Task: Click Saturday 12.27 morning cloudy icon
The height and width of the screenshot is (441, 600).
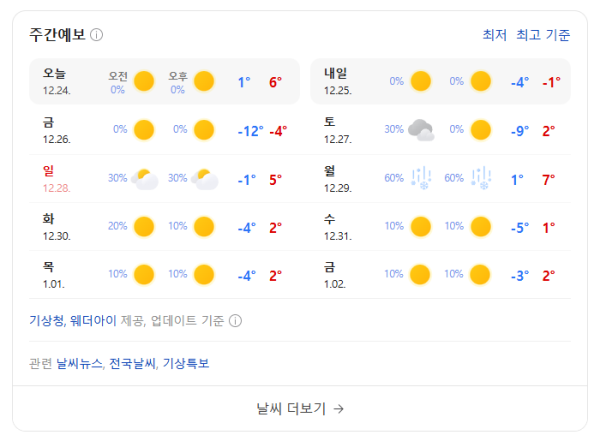Action: [x=421, y=130]
